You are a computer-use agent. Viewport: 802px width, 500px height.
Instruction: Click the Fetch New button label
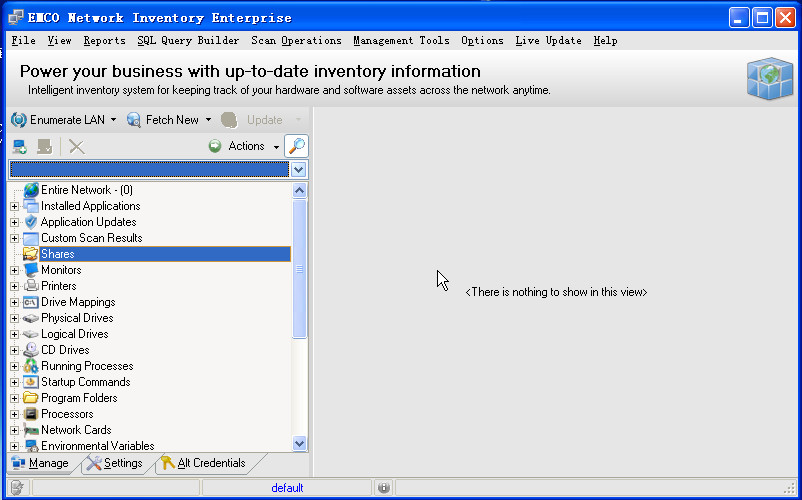[x=172, y=120]
